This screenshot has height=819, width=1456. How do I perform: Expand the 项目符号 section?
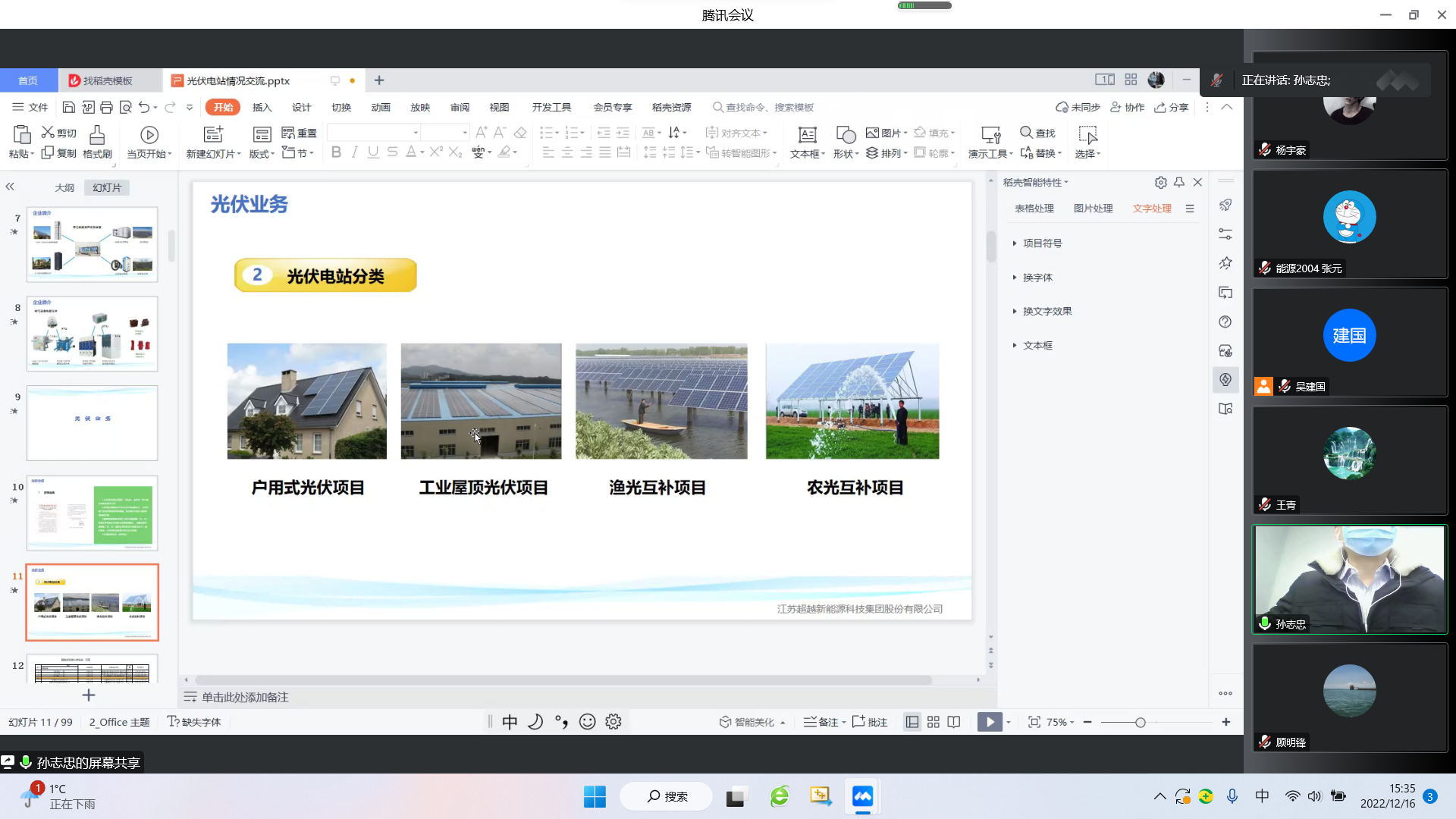(1041, 243)
